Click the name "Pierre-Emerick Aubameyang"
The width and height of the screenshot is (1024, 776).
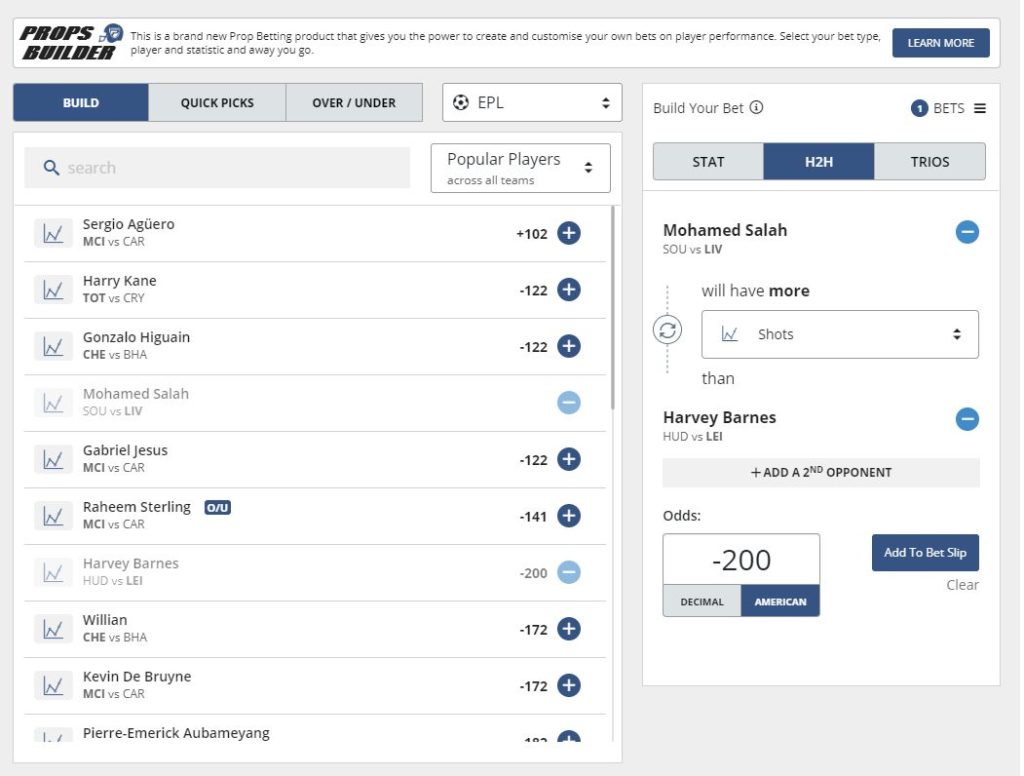176,733
